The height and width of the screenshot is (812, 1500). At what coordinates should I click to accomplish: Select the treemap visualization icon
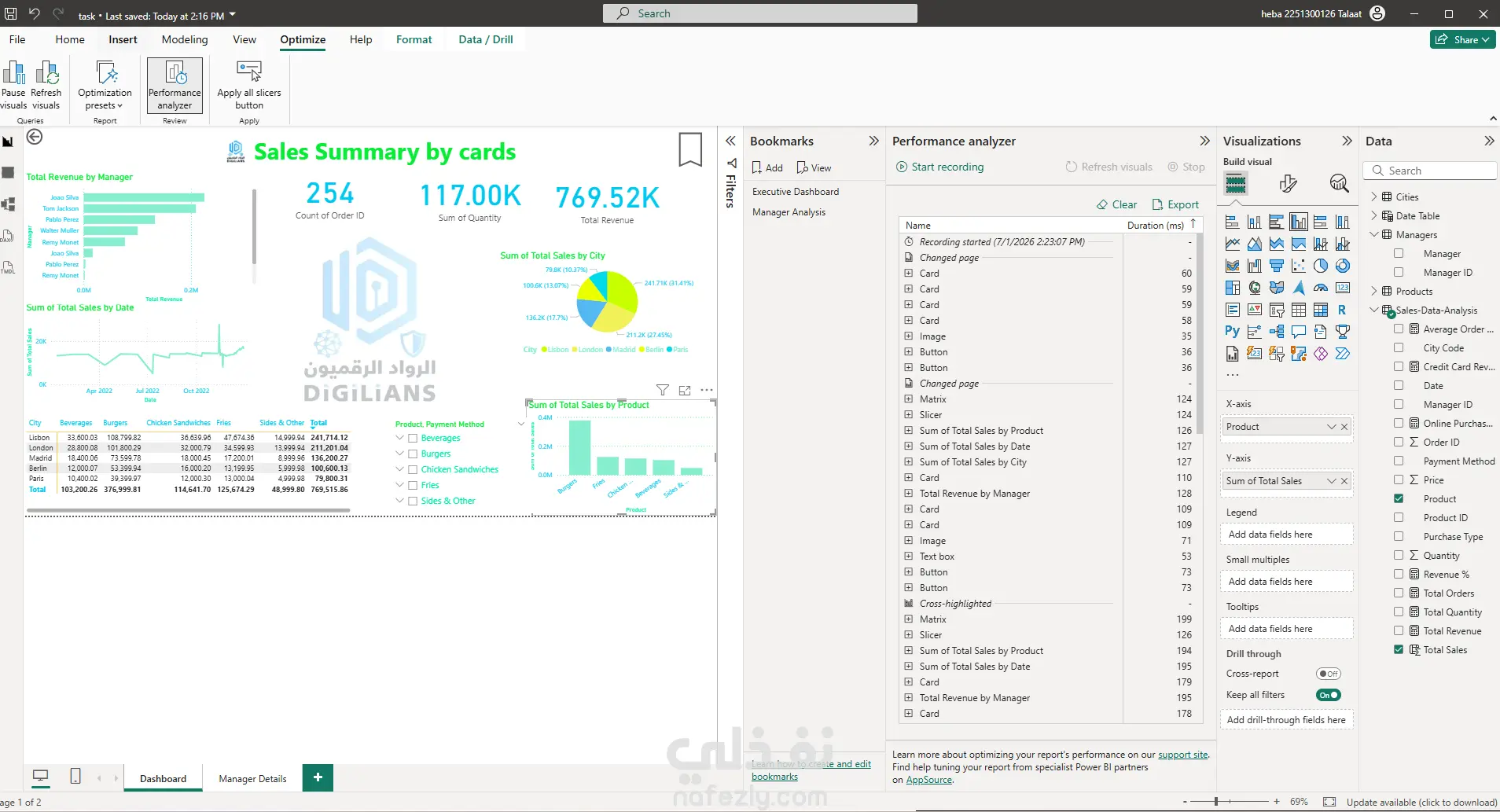(x=1233, y=288)
